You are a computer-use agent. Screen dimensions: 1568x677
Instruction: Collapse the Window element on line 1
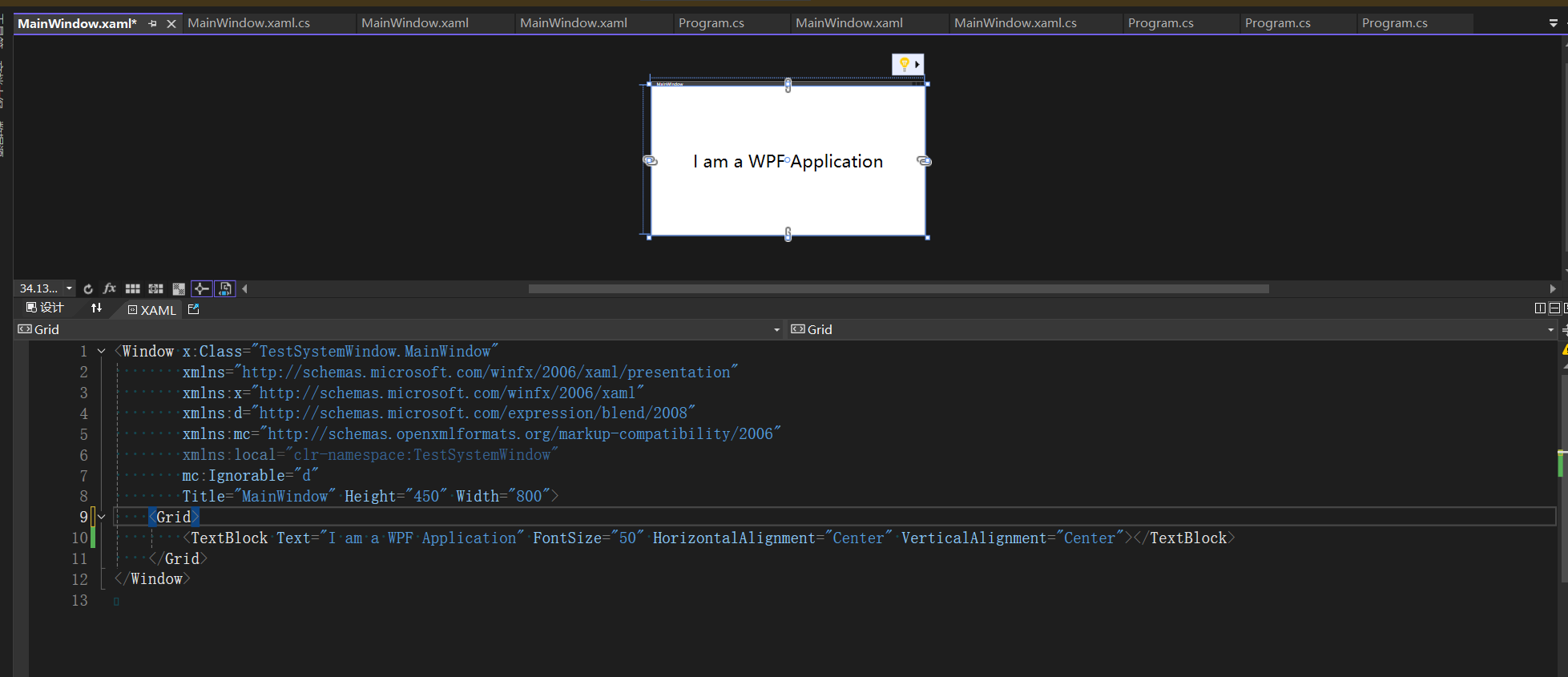pyautogui.click(x=102, y=352)
